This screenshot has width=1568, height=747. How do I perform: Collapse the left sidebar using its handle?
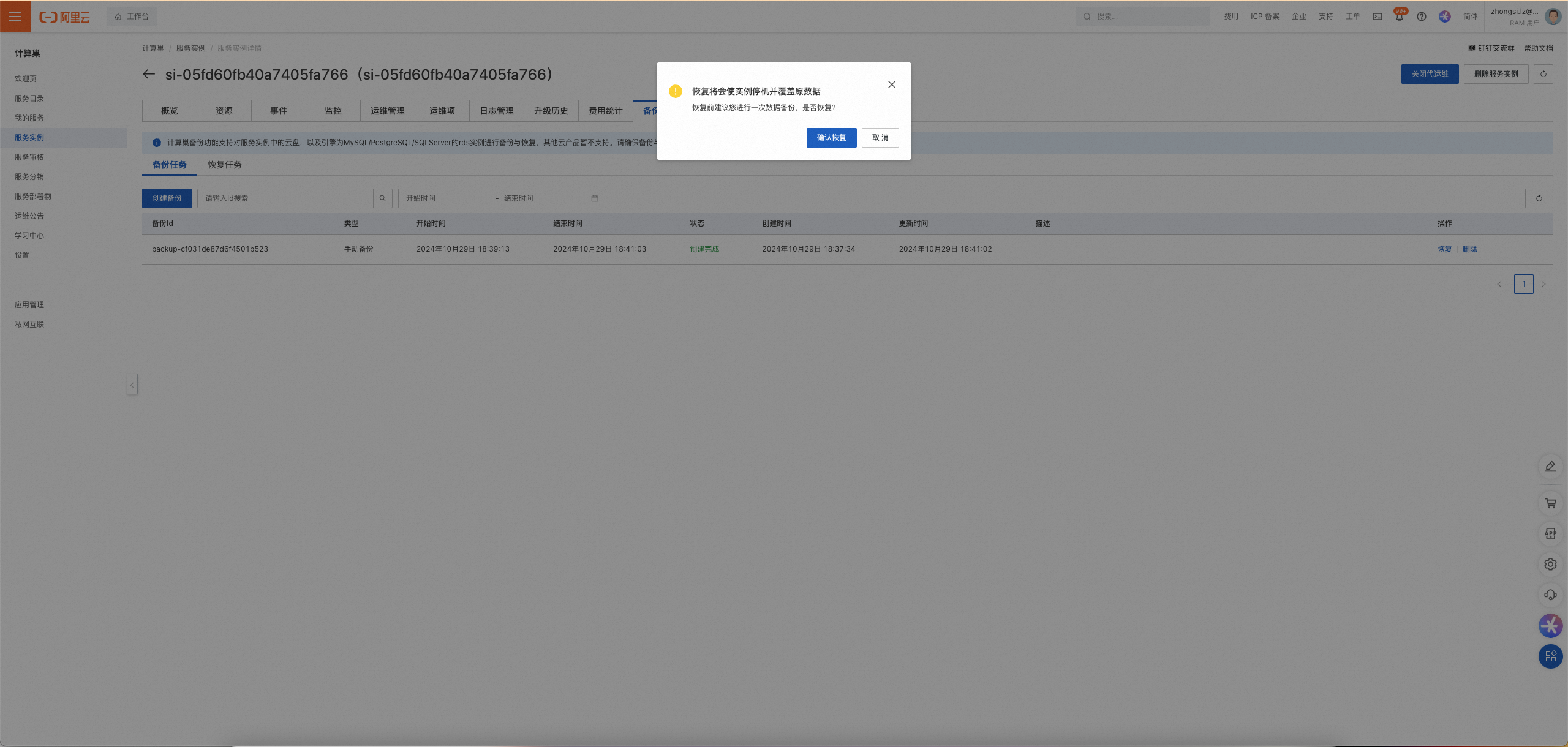click(132, 385)
